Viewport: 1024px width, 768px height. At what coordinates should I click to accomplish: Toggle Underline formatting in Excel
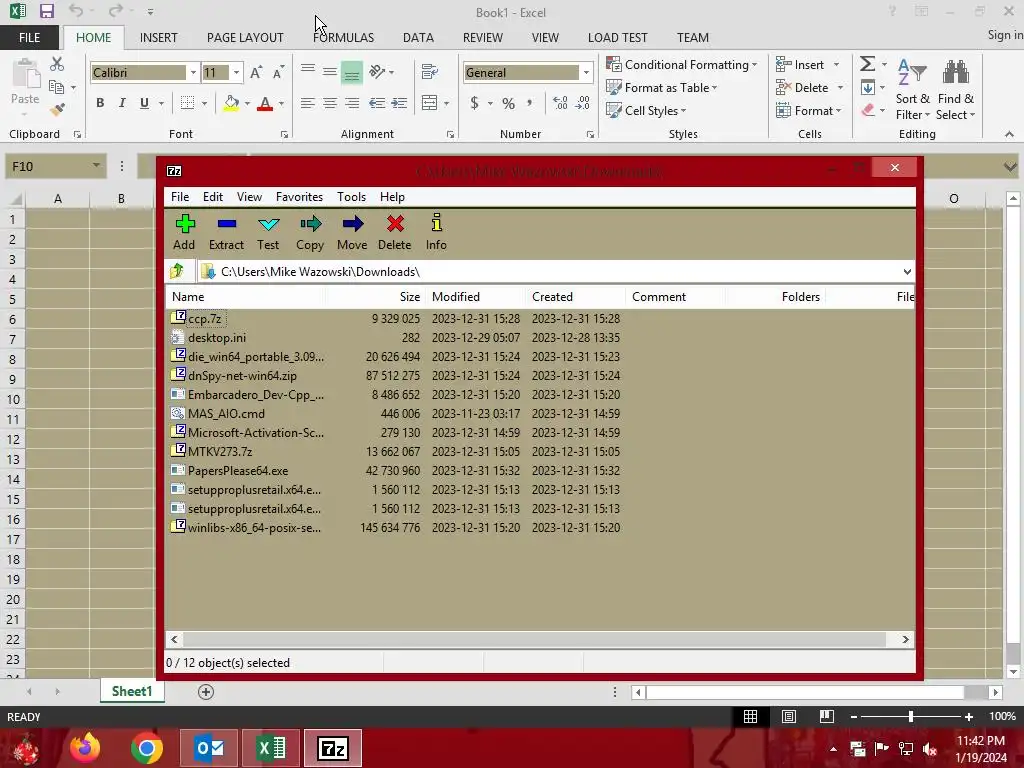(144, 103)
